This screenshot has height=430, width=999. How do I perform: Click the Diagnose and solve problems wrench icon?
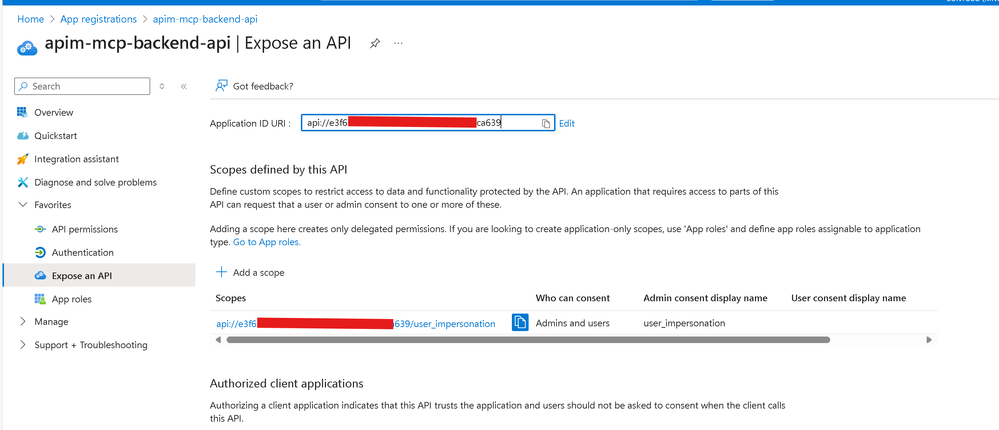(23, 182)
